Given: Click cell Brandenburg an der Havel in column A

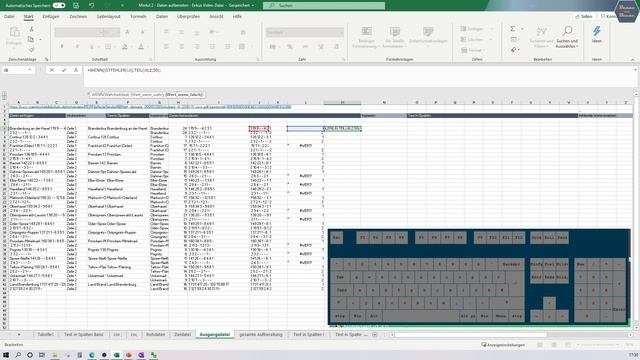Looking at the screenshot, I should click(x=37, y=128).
